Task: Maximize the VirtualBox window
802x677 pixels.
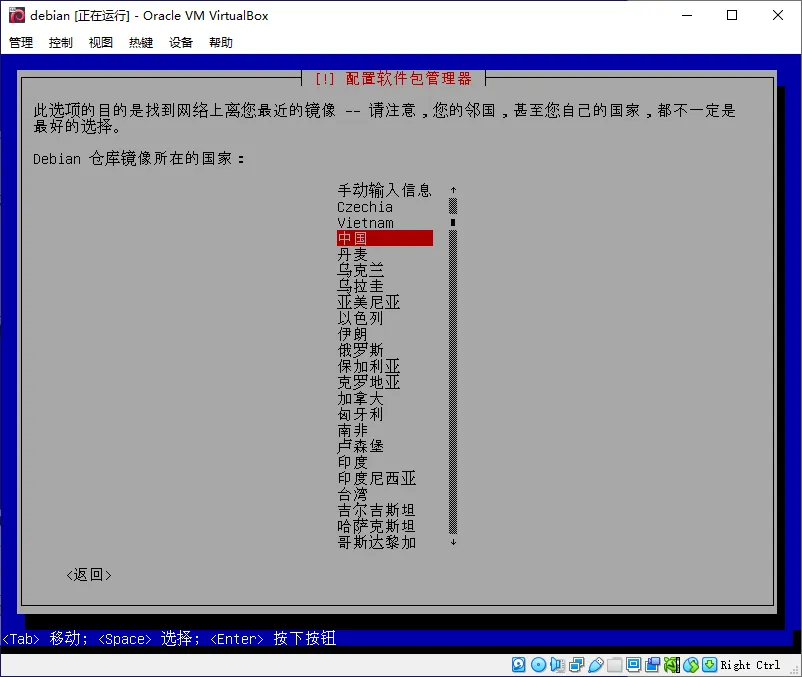Action: pyautogui.click(x=732, y=15)
